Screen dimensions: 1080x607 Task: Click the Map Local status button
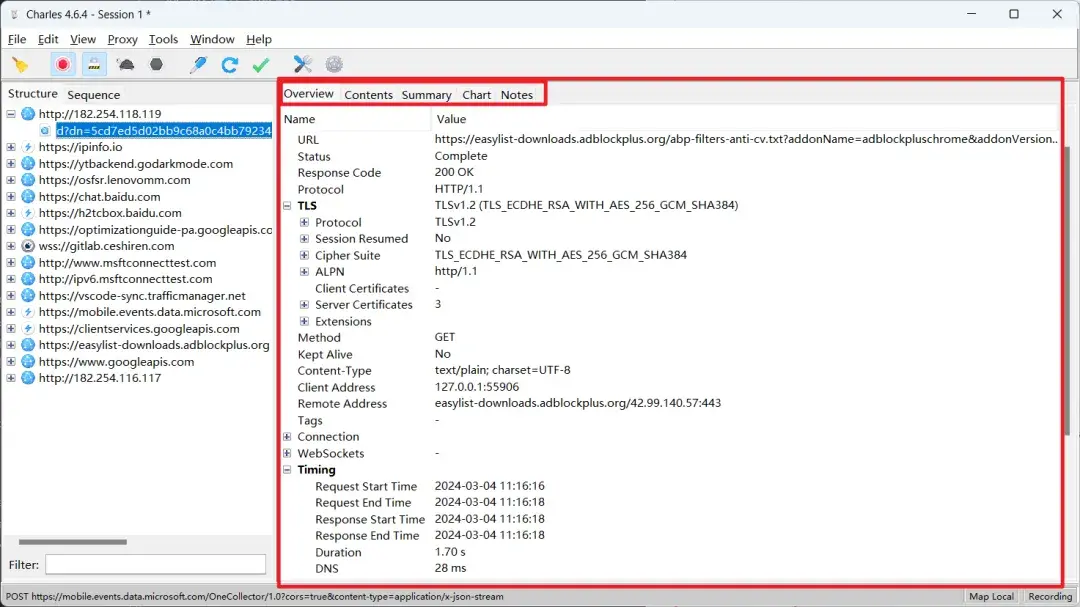(991, 597)
